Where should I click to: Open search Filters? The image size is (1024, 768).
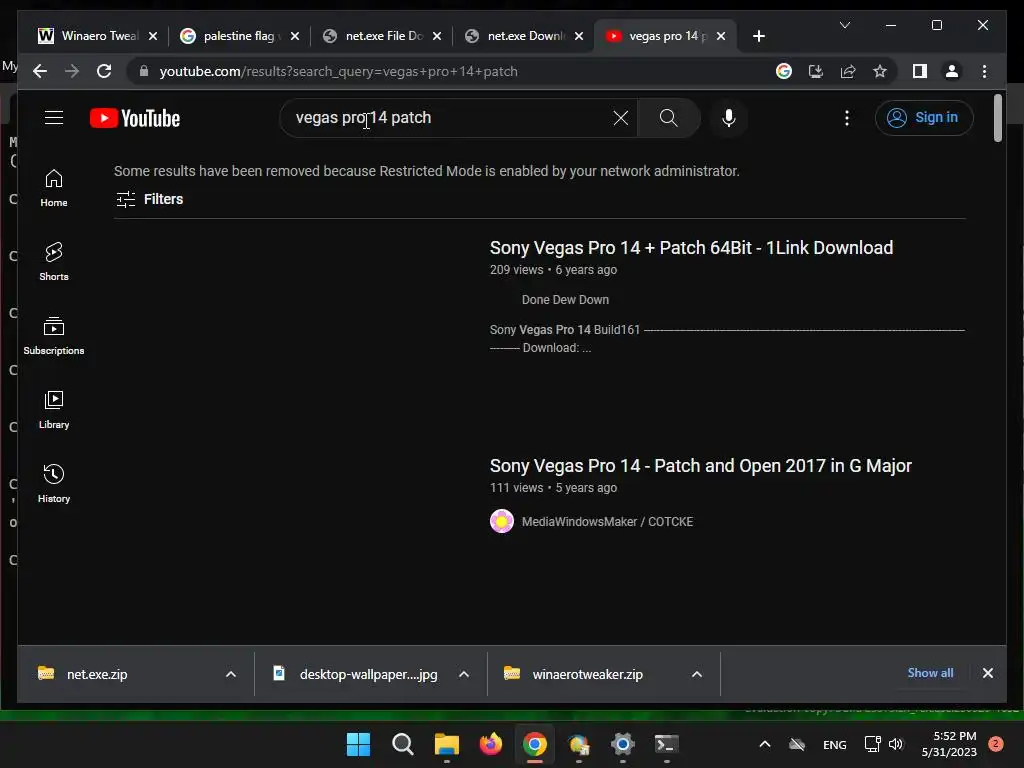(x=150, y=199)
